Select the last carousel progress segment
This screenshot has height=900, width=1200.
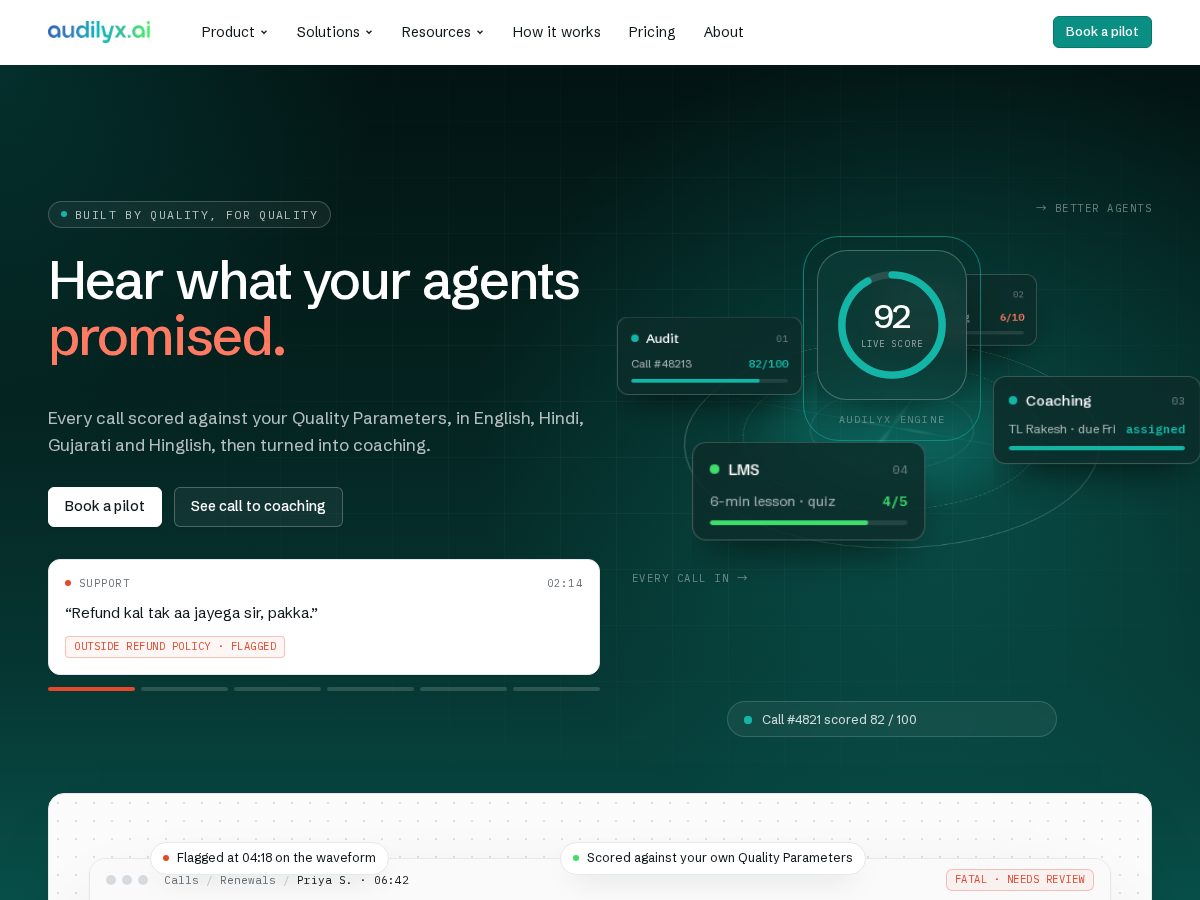(x=556, y=689)
